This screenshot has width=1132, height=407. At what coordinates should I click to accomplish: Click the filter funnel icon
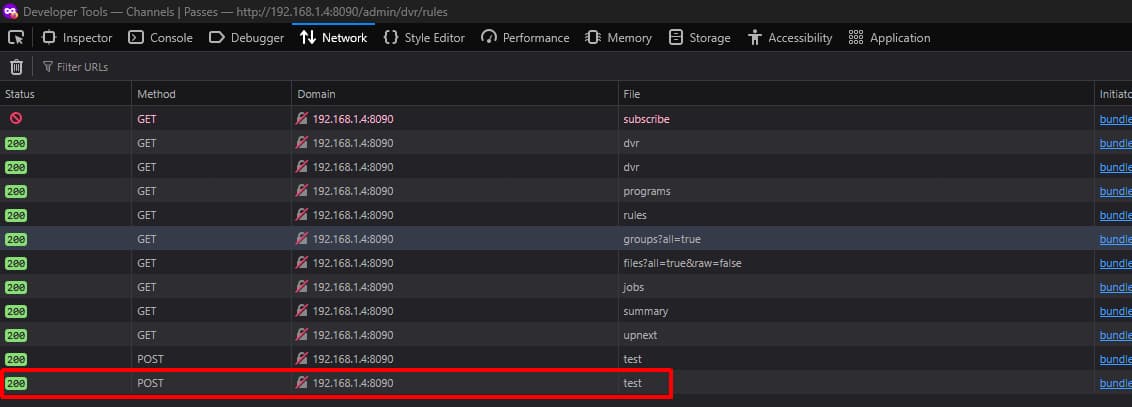click(47, 67)
